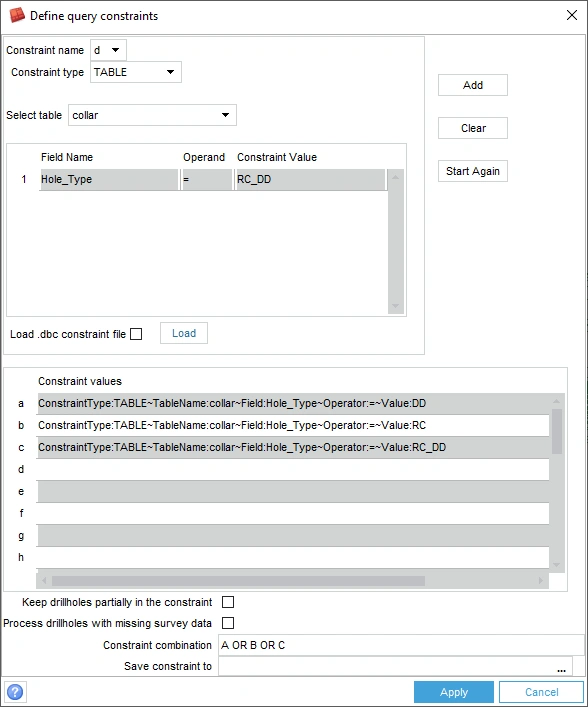588x707 pixels.
Task: Select empty constraint row h
Action: 293,558
